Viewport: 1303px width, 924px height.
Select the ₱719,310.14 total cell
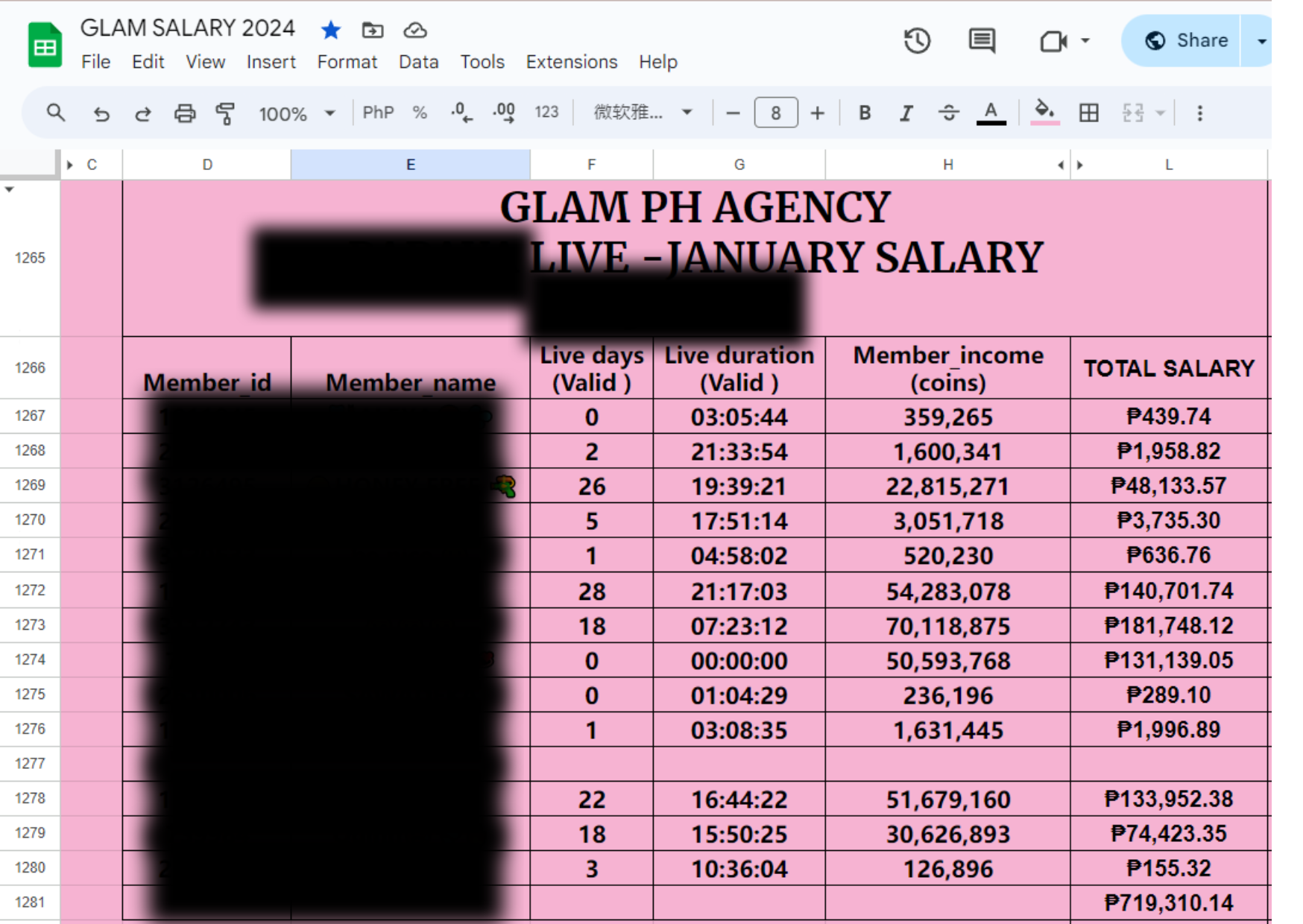[x=1169, y=903]
